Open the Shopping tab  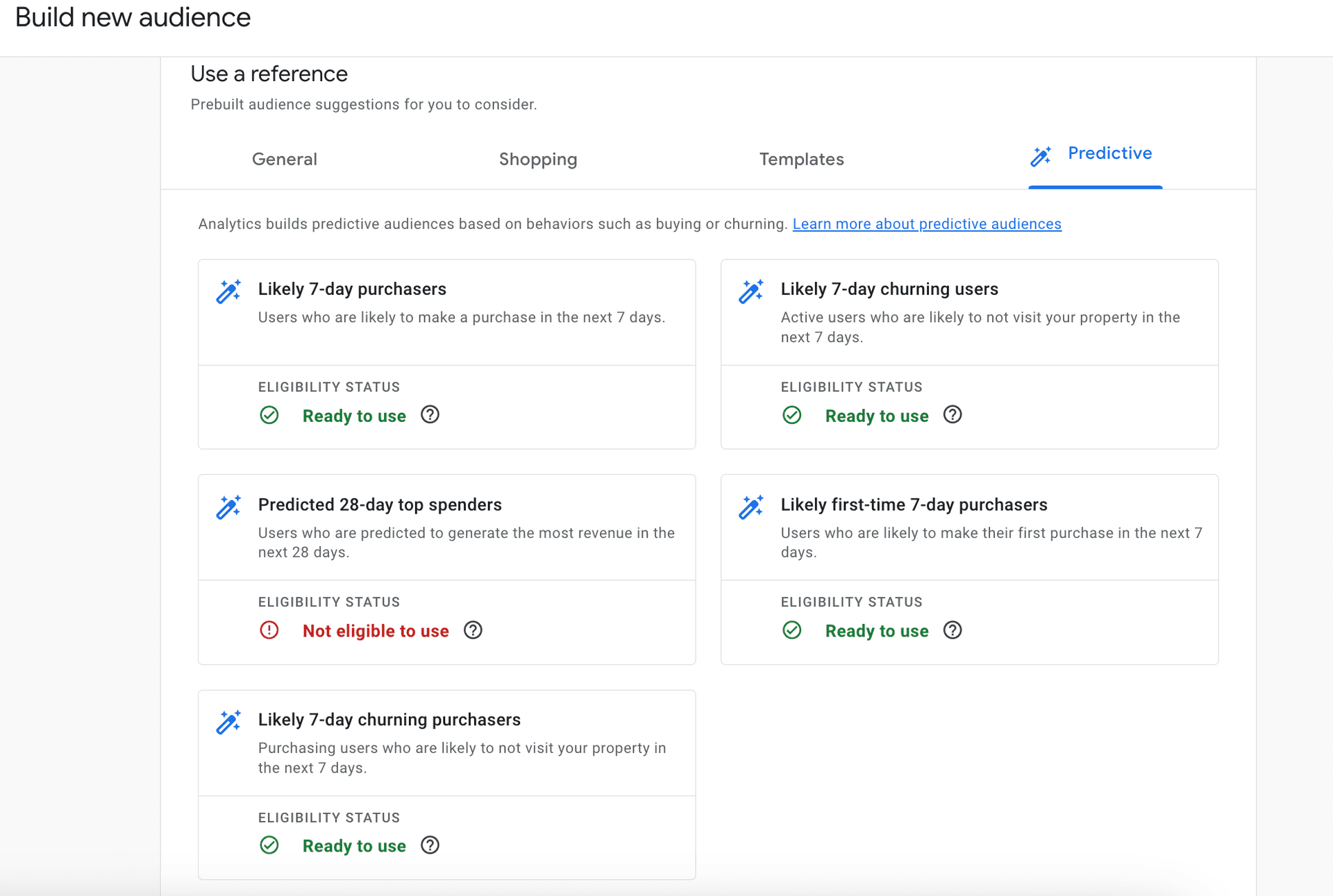[538, 159]
